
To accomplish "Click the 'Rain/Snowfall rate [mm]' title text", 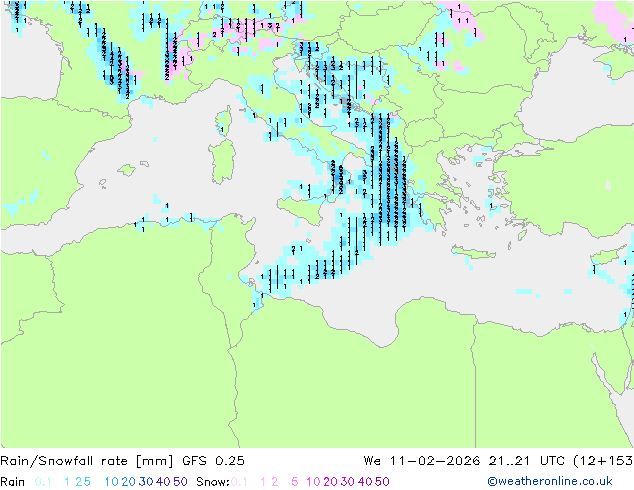I will pyautogui.click(x=87, y=461).
